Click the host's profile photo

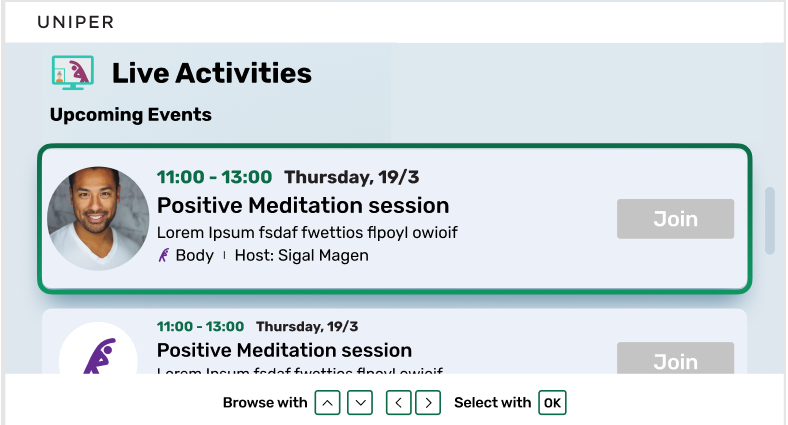point(98,219)
